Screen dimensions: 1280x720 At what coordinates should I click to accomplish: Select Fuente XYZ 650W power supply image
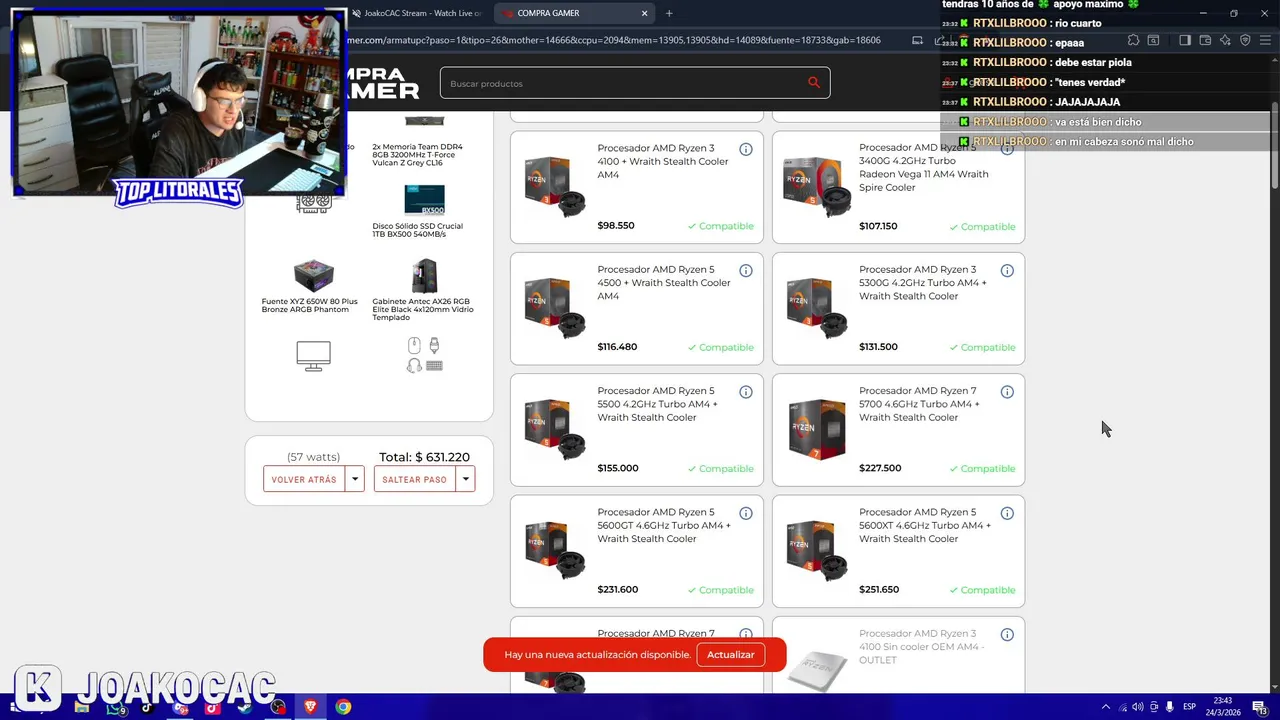coord(313,275)
